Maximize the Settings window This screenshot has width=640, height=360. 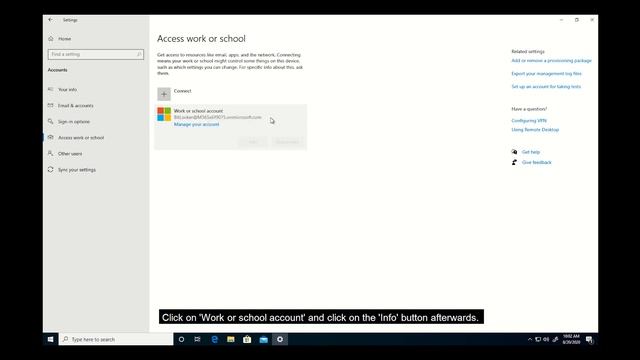577,20
